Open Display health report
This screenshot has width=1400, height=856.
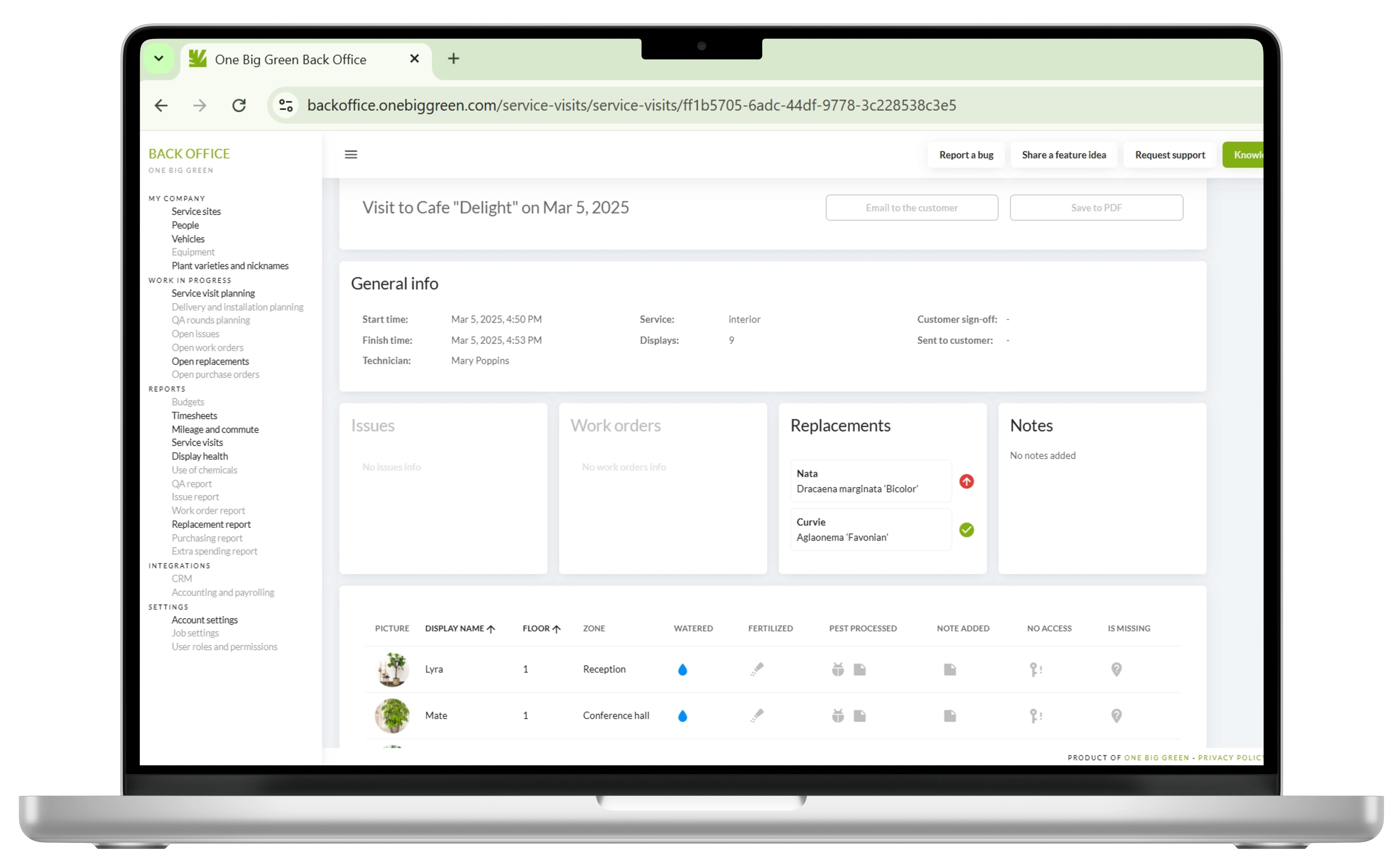[x=199, y=456]
